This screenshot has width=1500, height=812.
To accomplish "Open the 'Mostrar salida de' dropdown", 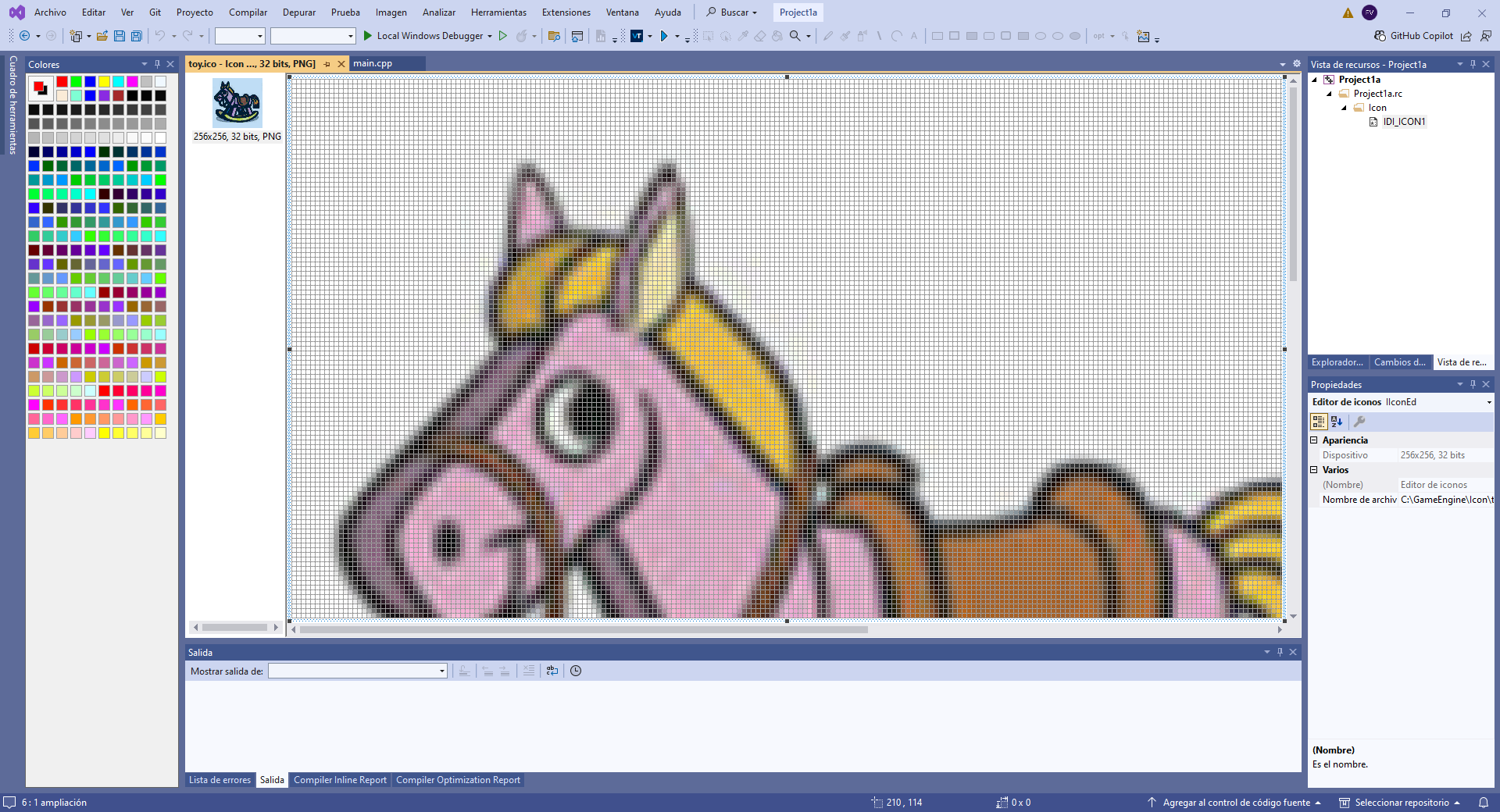I will [x=358, y=671].
